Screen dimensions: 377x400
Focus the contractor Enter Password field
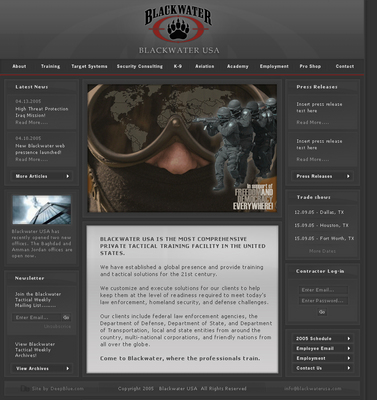tap(323, 301)
